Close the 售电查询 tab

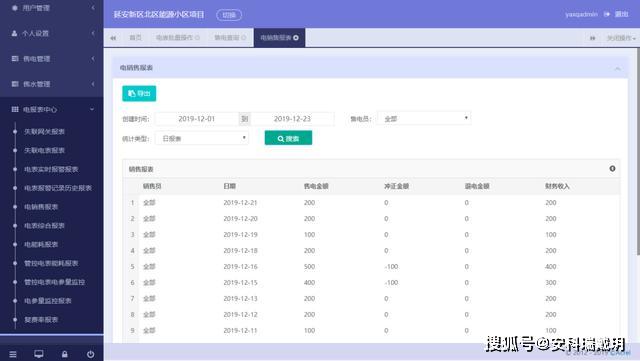[244, 38]
